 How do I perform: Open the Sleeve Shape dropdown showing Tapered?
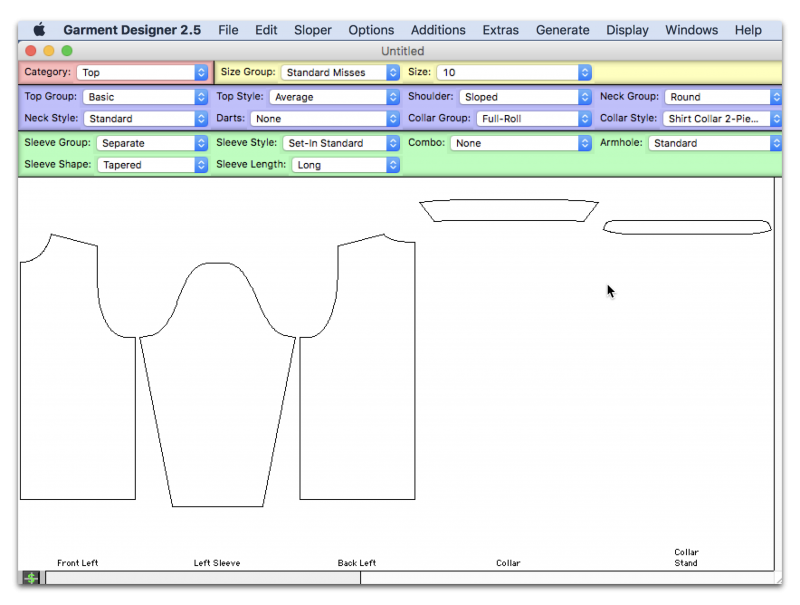(152, 165)
